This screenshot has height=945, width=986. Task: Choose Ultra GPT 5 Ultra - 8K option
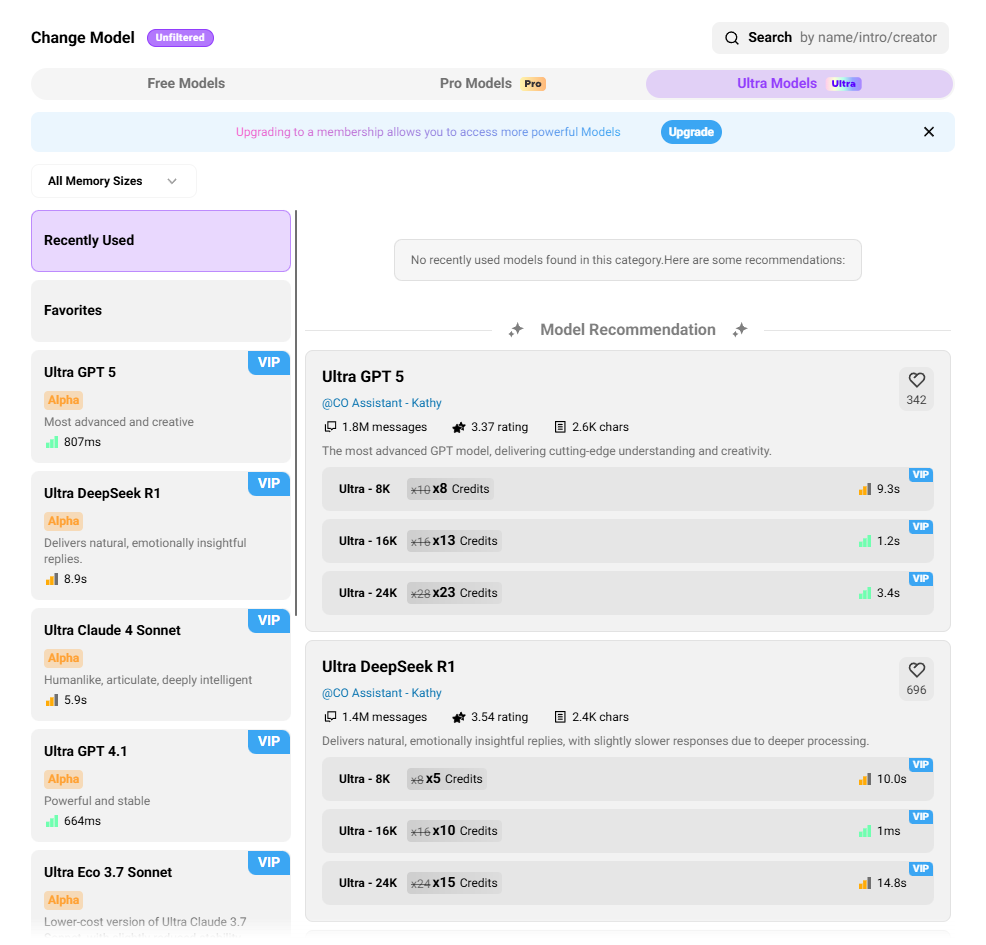[628, 489]
